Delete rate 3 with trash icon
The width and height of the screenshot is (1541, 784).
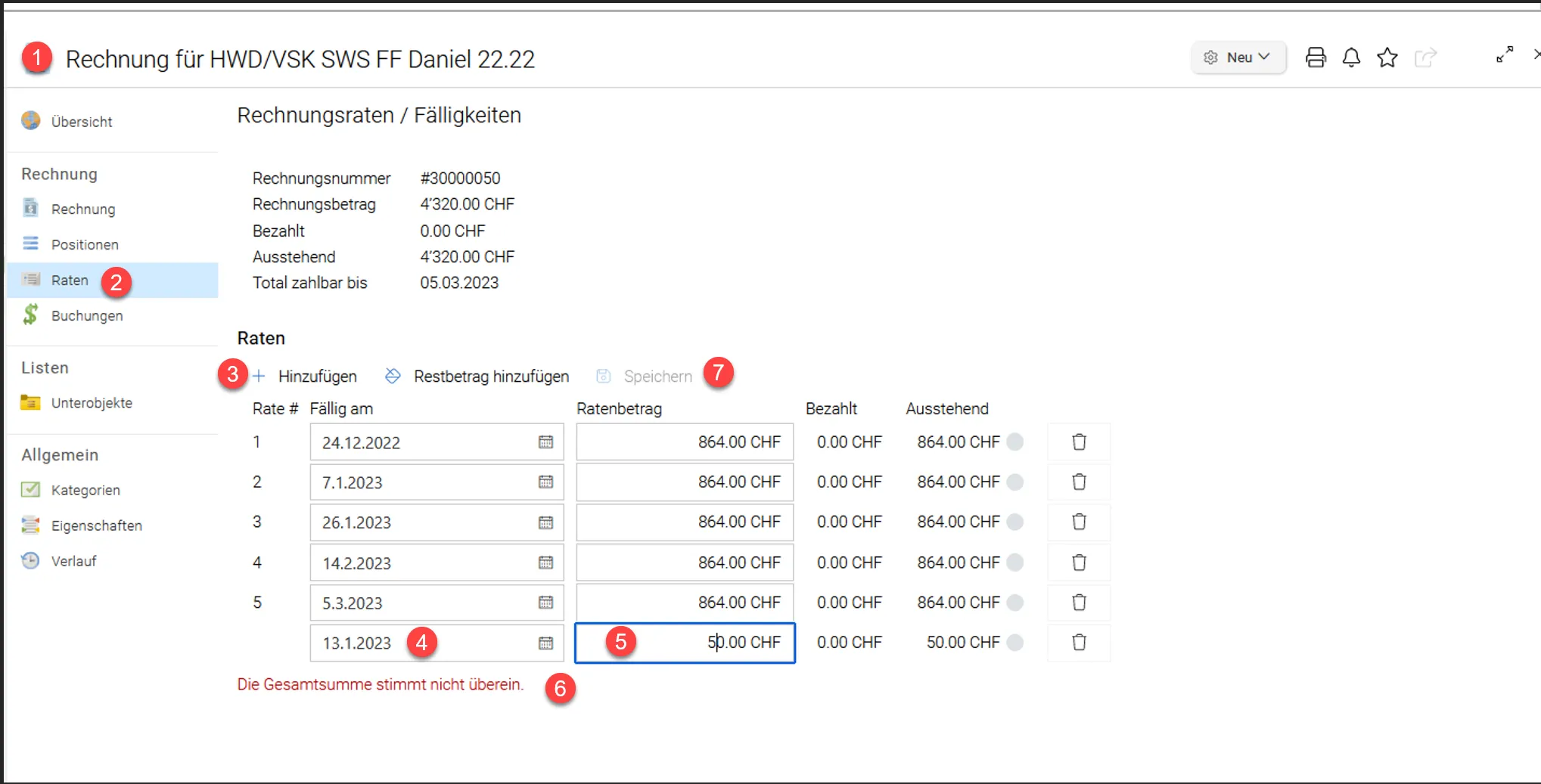1079,522
